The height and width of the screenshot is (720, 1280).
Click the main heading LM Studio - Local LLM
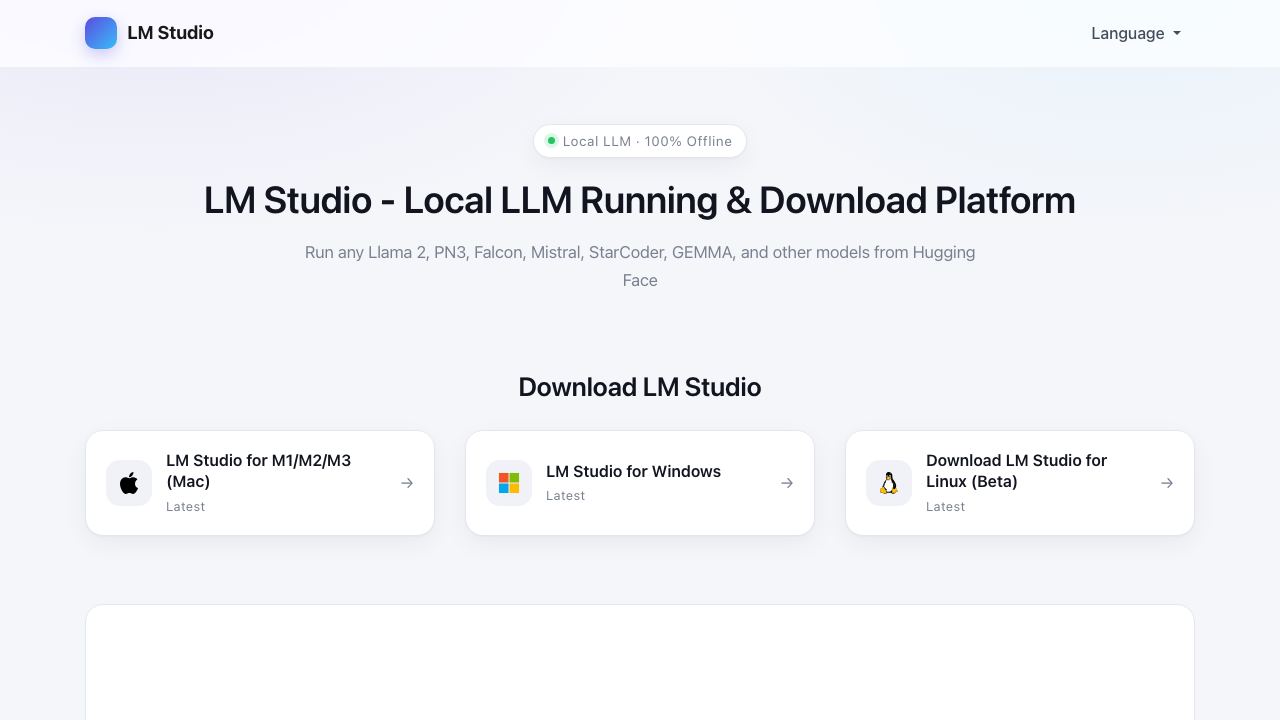click(640, 200)
